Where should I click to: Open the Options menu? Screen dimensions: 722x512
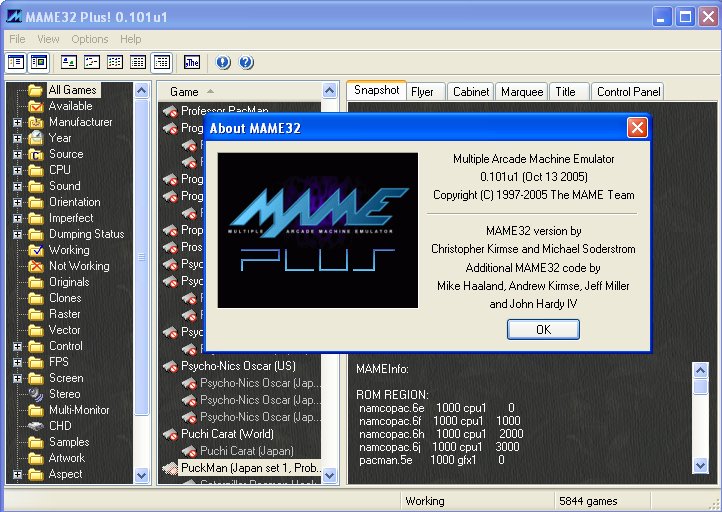tap(90, 39)
